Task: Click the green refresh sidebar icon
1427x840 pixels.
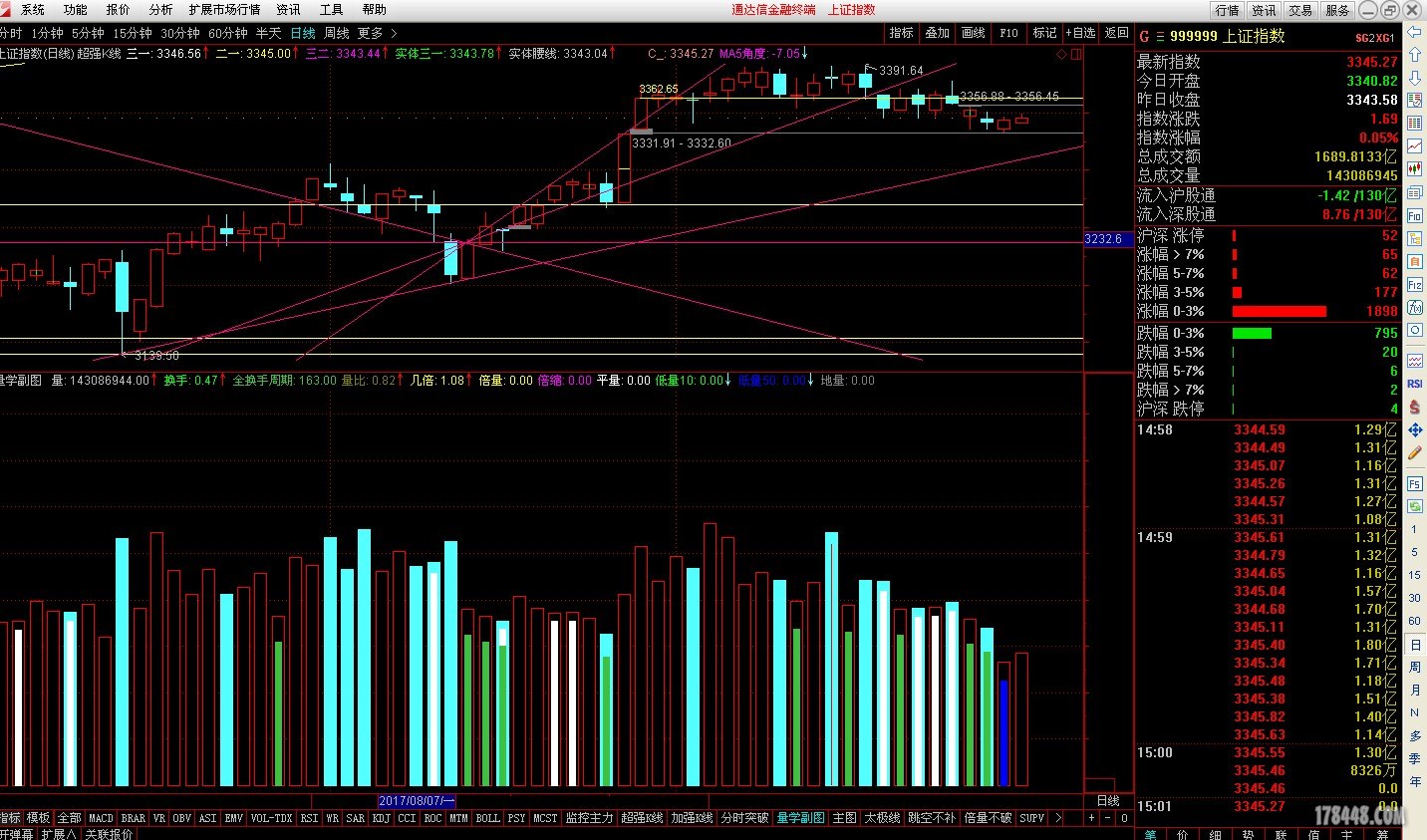Action: click(1415, 506)
